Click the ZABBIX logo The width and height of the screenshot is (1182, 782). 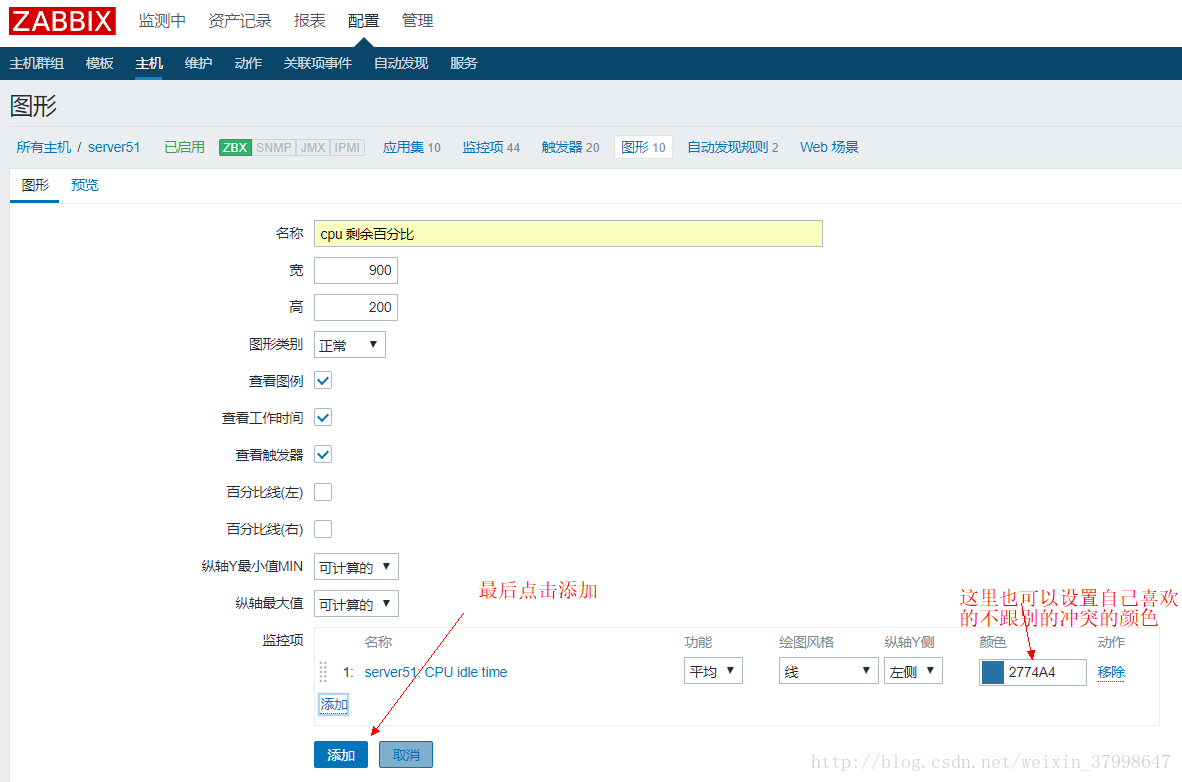63,21
